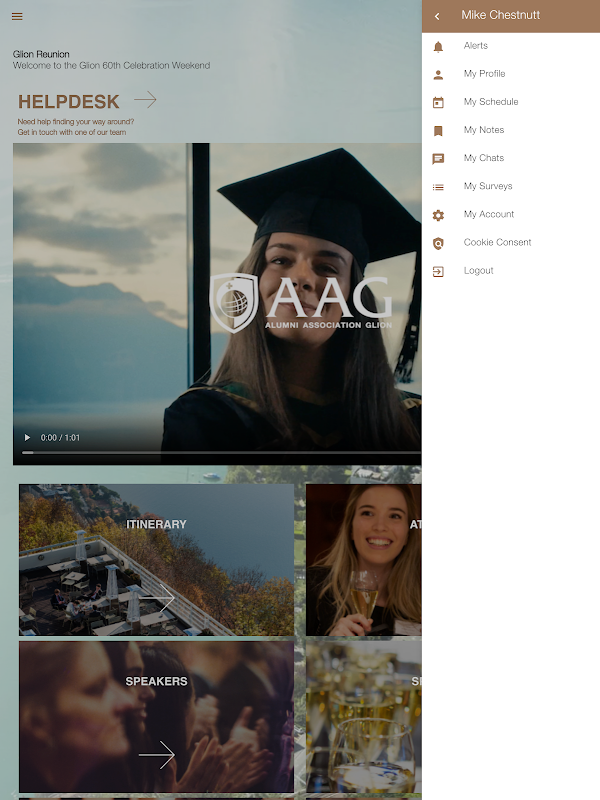Screen dimensions: 600x800
Task: Click the Glion 60th Celebration Weekend welcome text
Action: point(111,65)
